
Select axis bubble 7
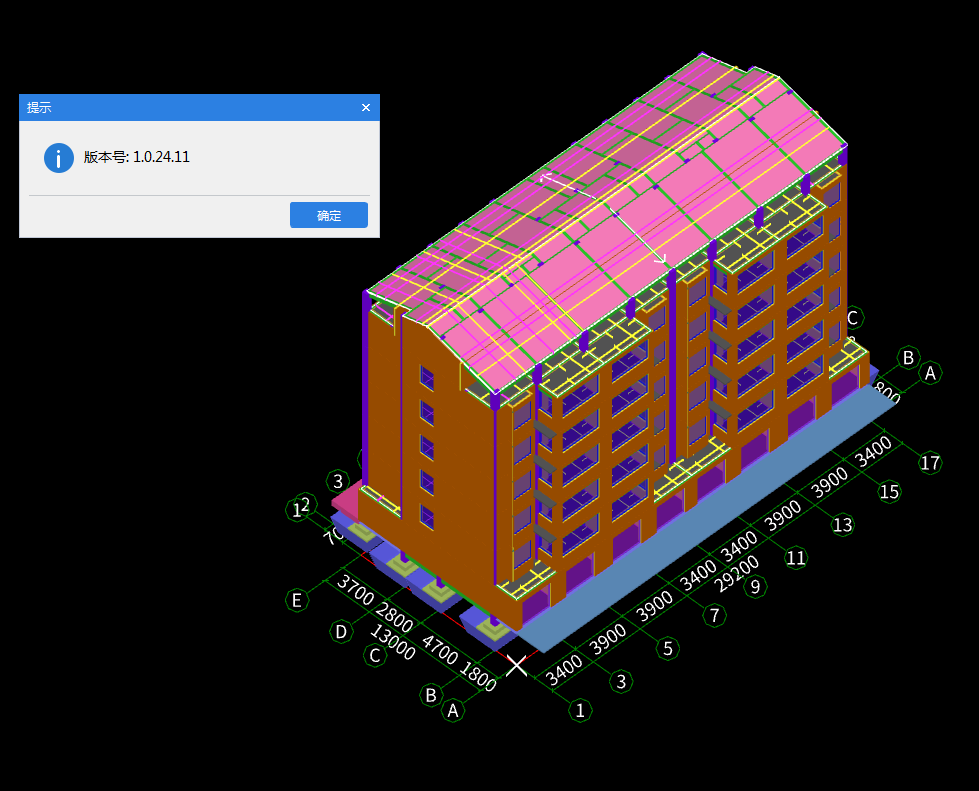click(x=714, y=616)
